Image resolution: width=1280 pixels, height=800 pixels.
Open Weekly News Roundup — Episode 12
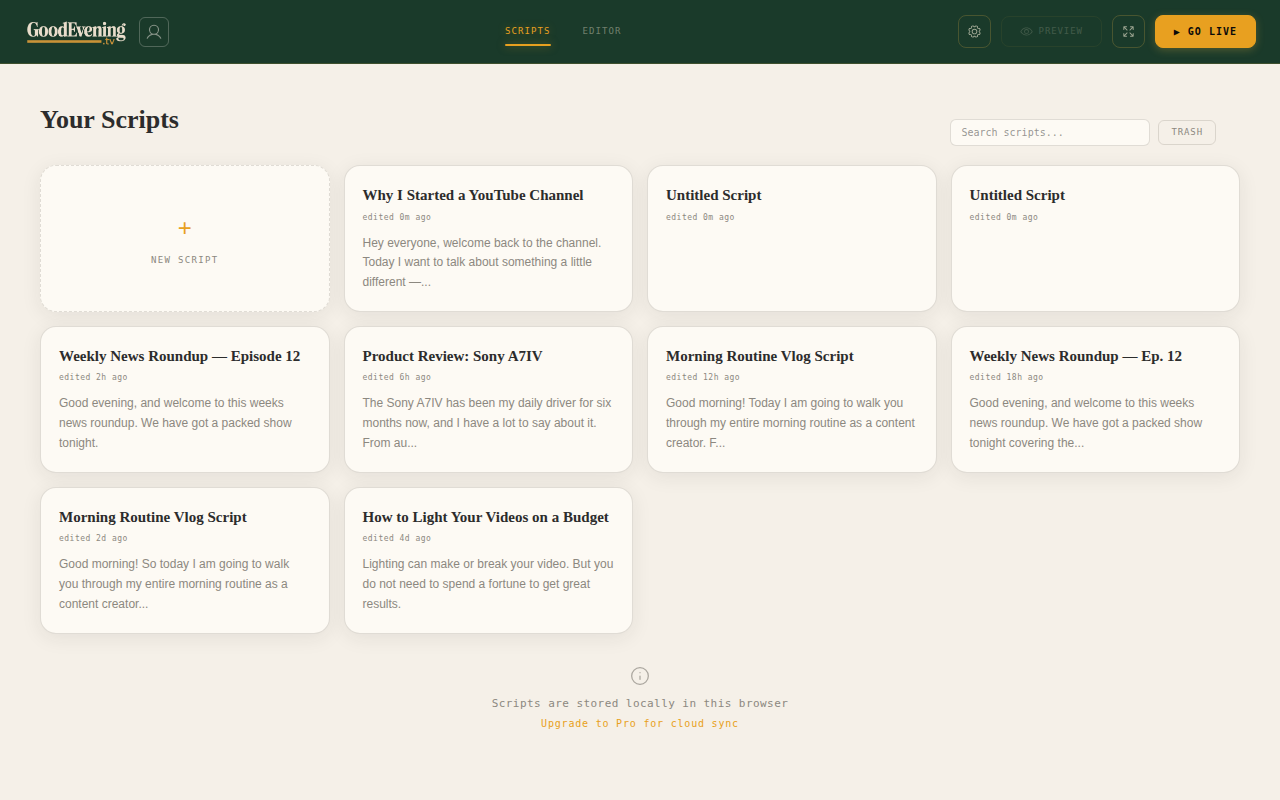pos(184,399)
